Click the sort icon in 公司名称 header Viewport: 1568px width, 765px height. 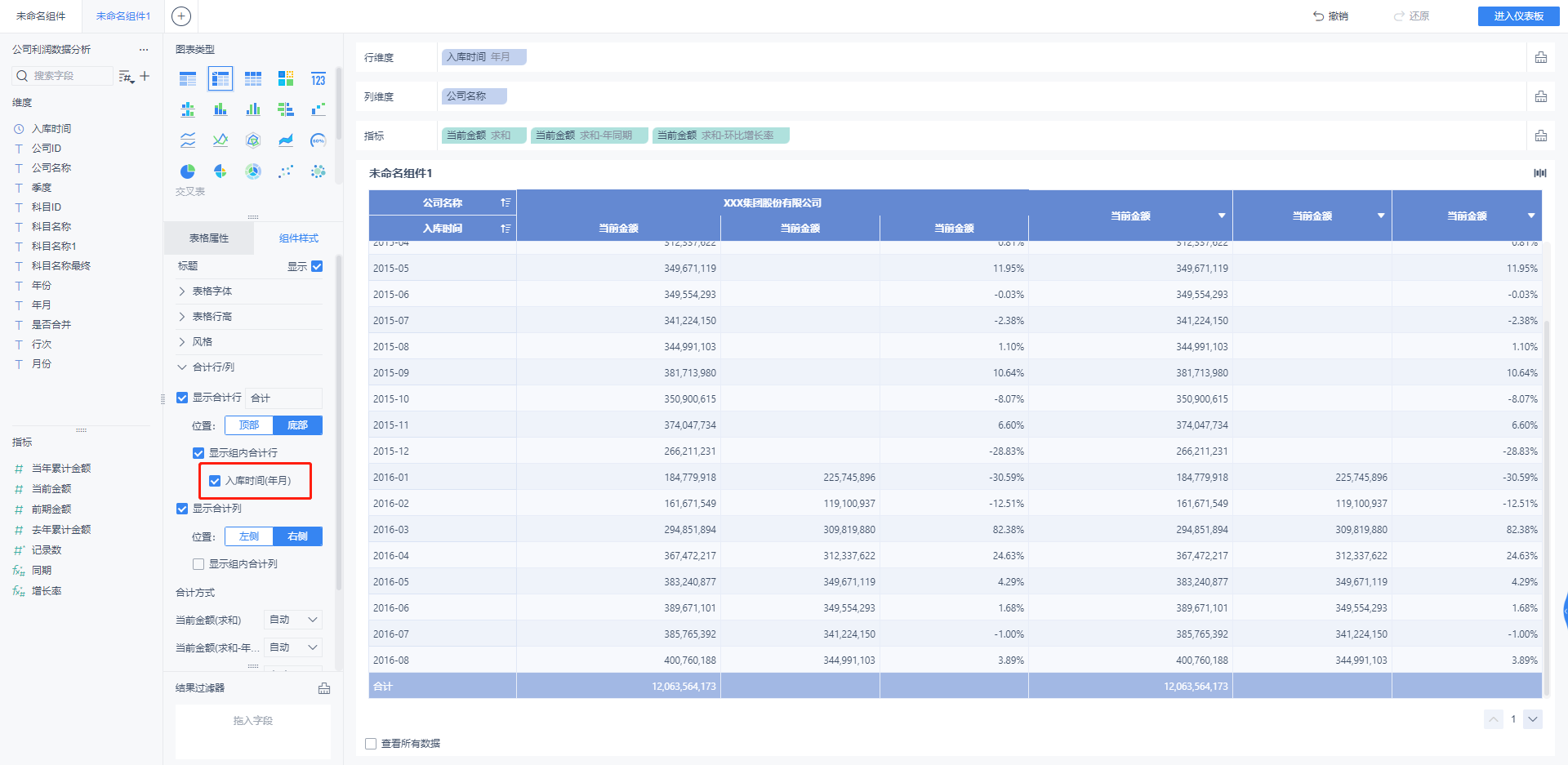point(506,202)
